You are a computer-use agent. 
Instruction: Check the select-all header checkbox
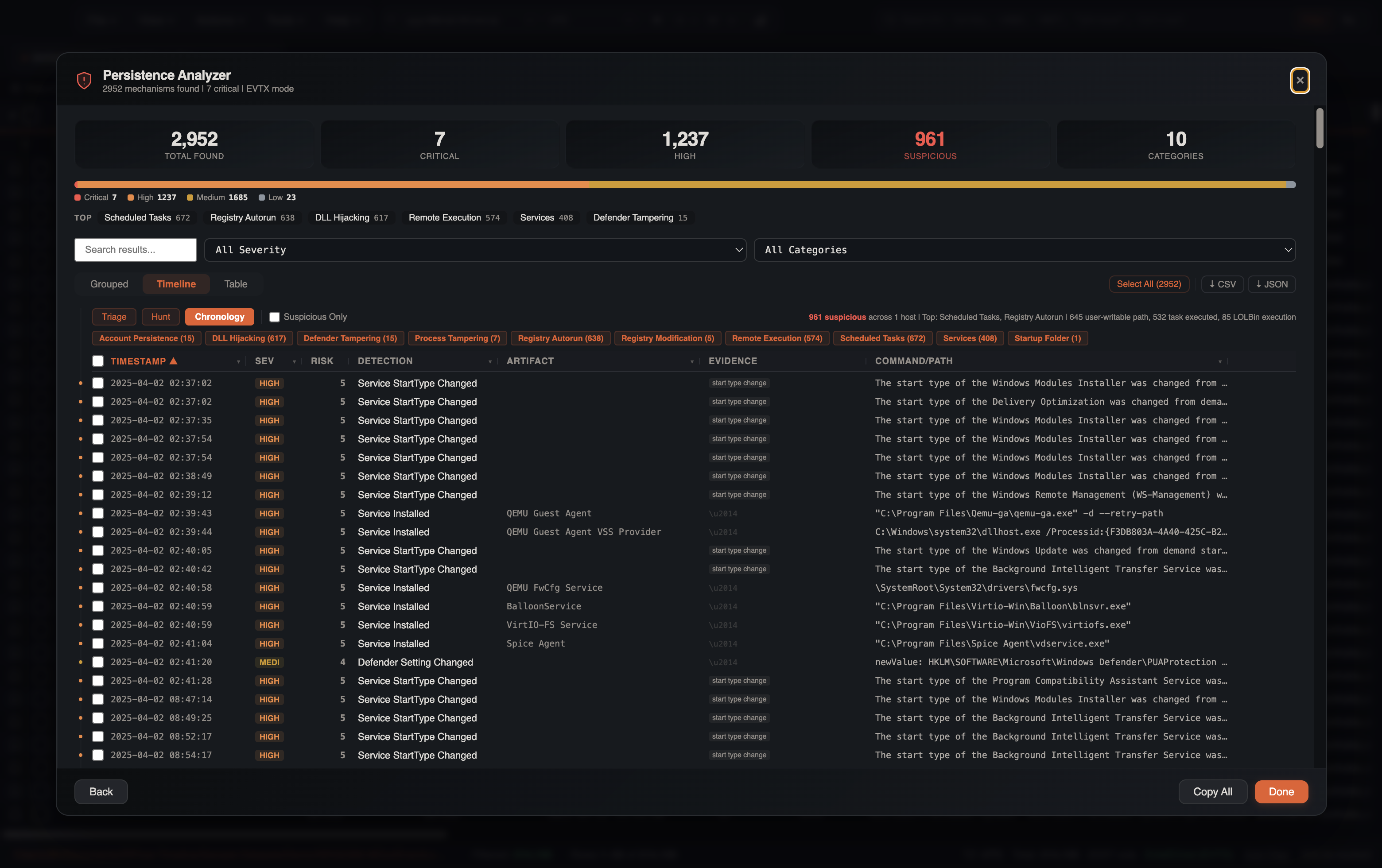pos(98,361)
